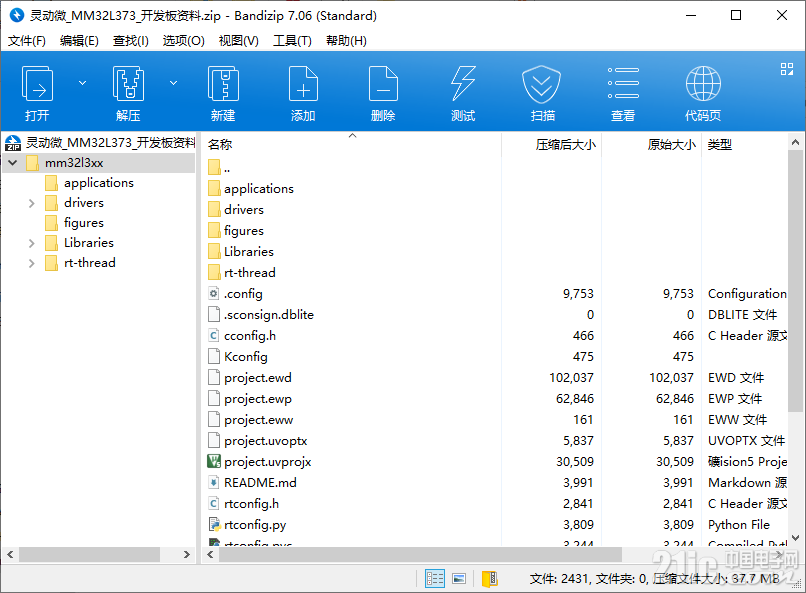The image size is (806, 593).
Task: Expand the rt-thread folder in tree
Action: tap(32, 263)
